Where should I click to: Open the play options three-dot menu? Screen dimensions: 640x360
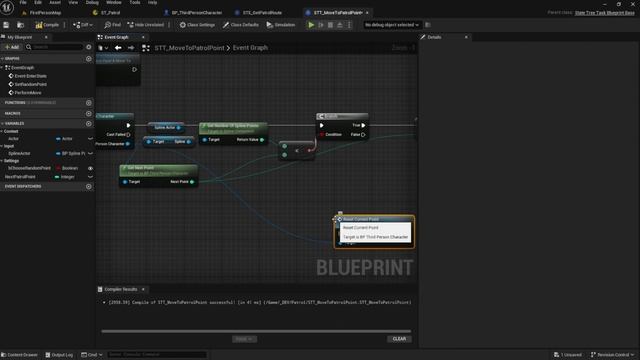coord(349,25)
